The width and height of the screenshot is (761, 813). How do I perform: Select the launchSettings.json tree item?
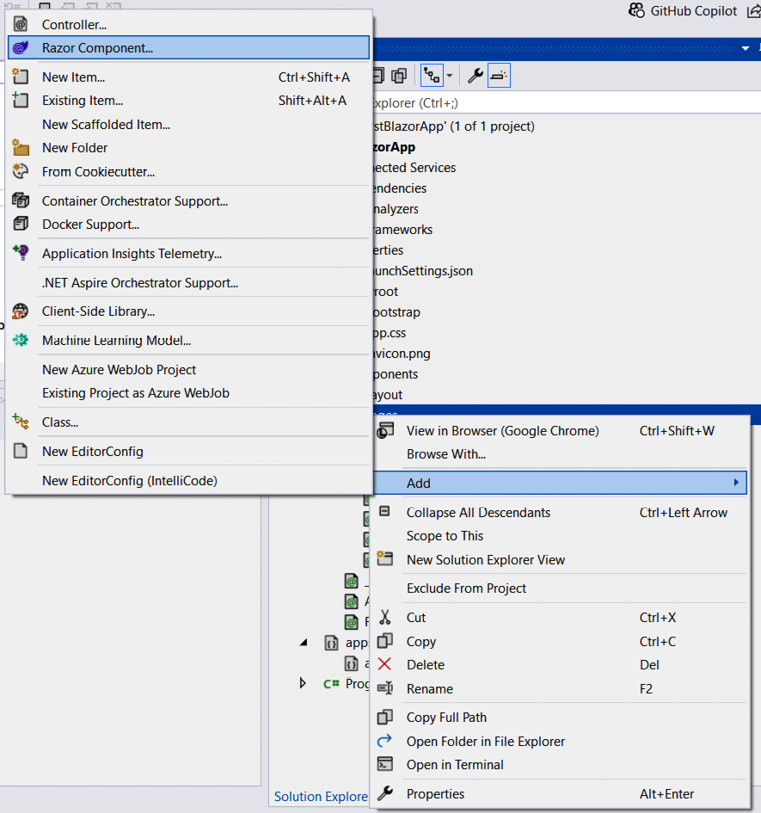pos(422,271)
